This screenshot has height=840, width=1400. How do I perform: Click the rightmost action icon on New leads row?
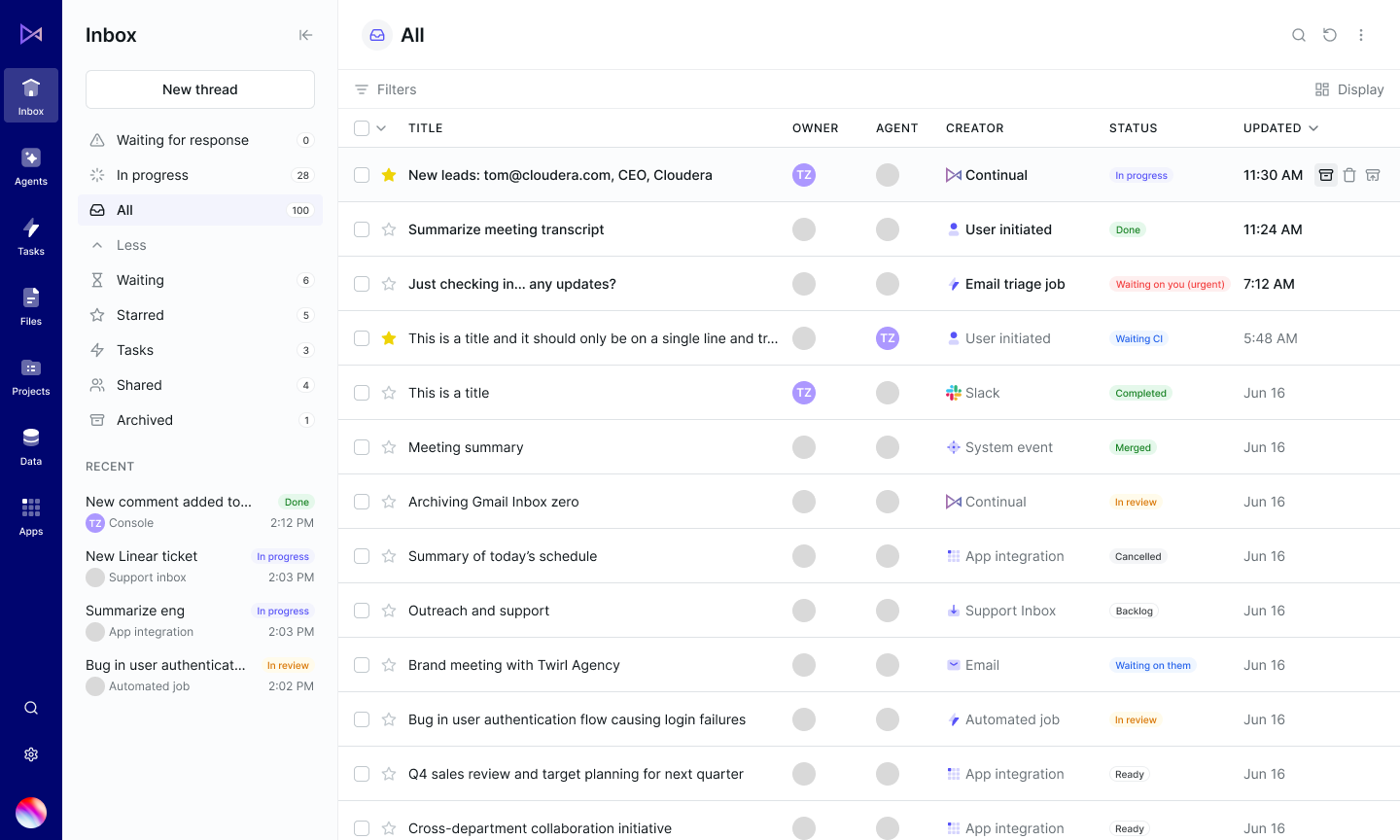(1373, 175)
